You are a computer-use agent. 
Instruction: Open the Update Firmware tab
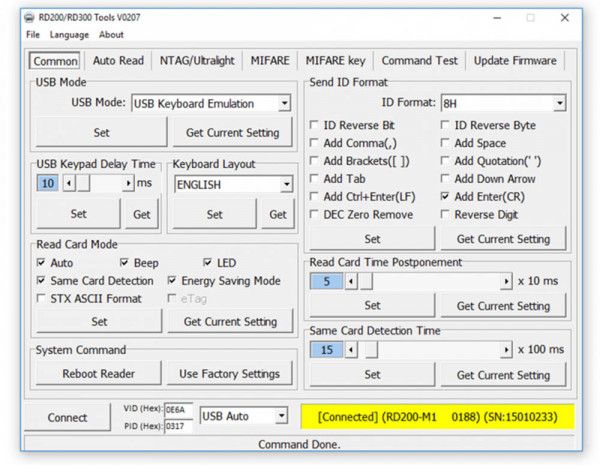click(x=515, y=60)
